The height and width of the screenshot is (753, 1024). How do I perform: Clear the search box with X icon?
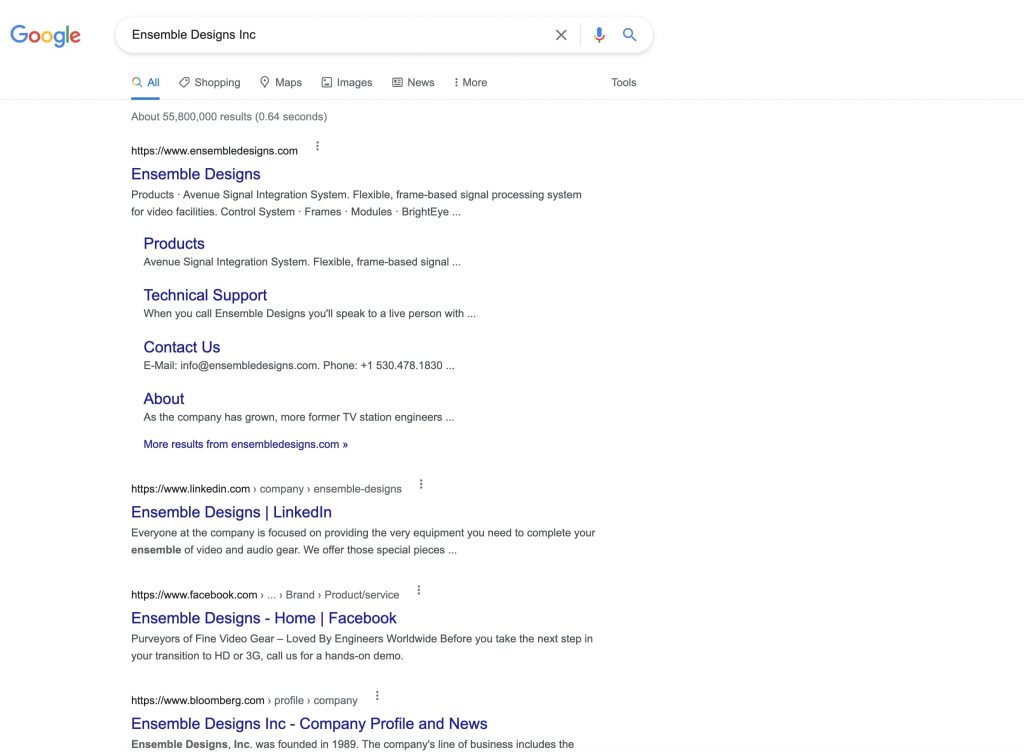pos(561,35)
